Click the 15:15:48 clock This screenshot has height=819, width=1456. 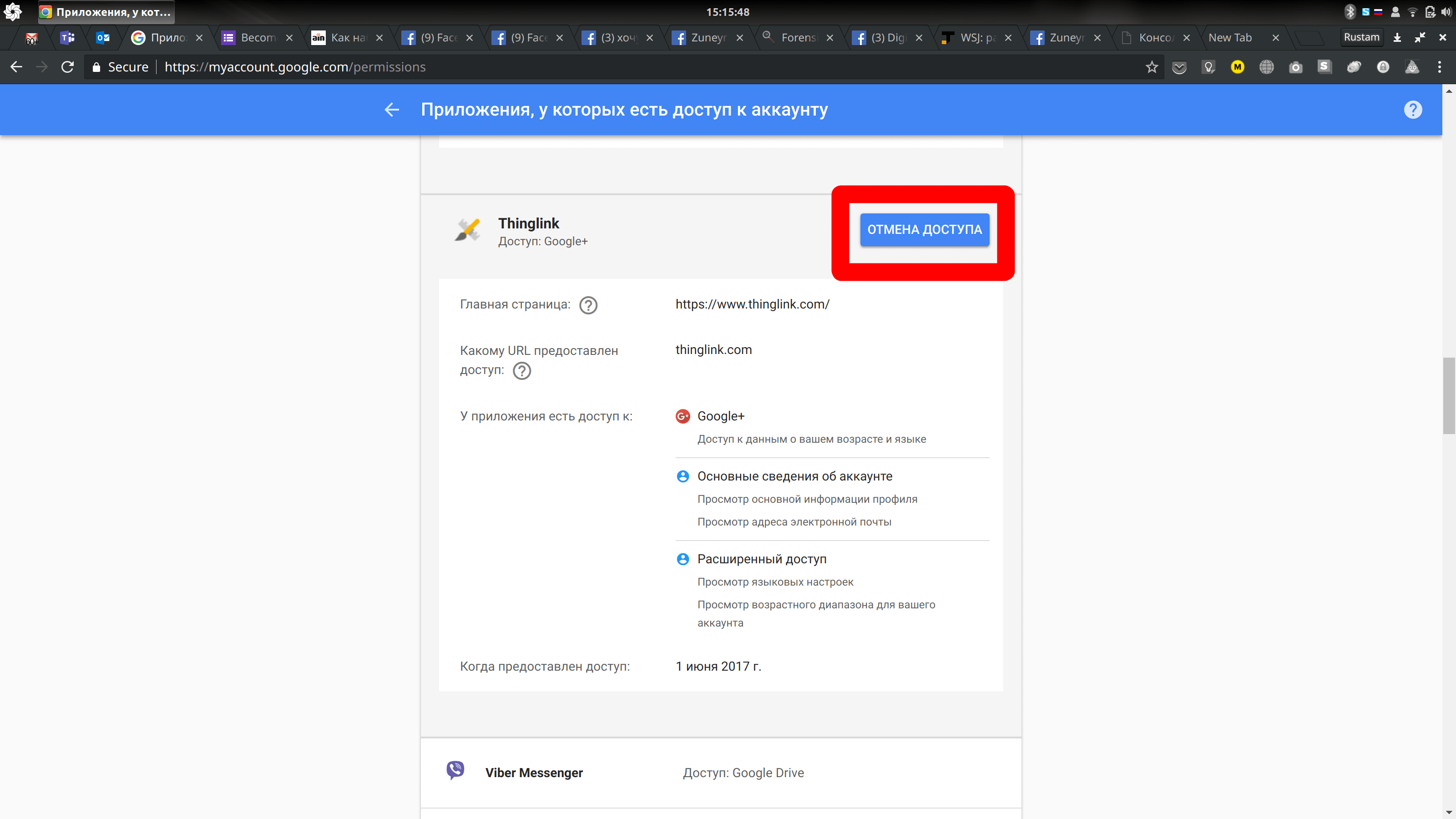tap(728, 12)
